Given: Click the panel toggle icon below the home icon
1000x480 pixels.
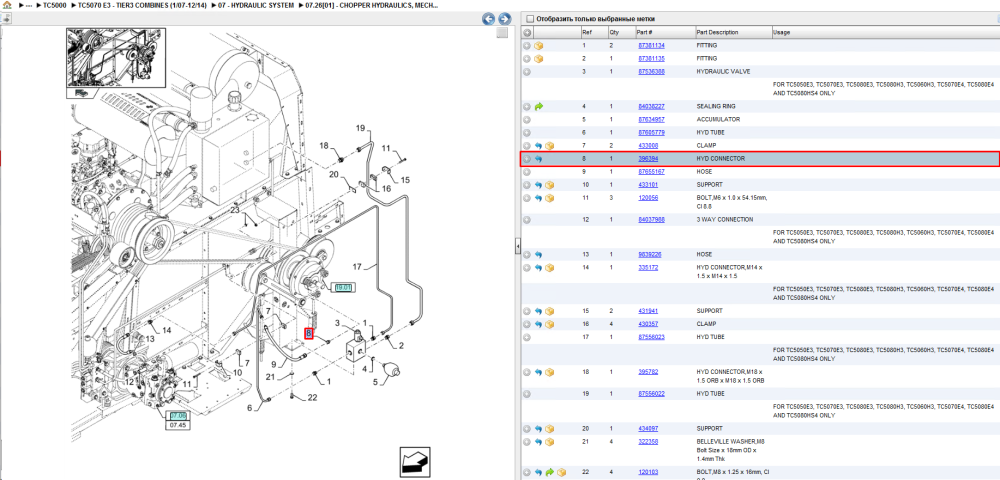Looking at the screenshot, I should [6, 18].
